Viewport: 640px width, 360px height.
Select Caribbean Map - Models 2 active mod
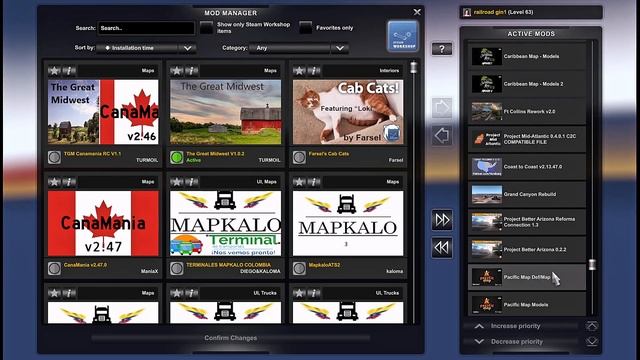click(527, 84)
